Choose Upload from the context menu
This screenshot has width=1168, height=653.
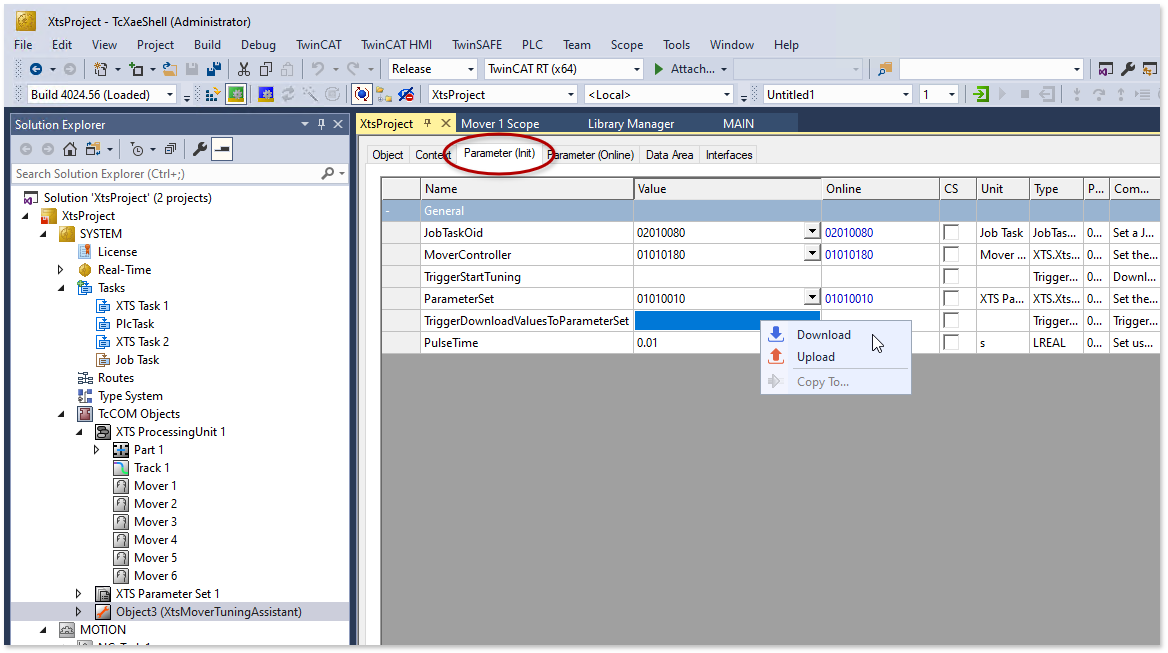click(816, 357)
